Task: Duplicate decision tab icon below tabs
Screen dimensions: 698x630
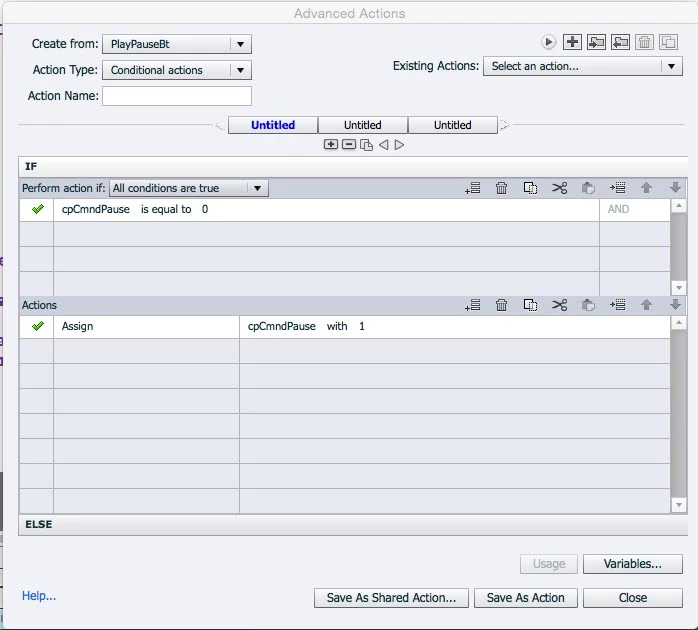Action: coord(366,145)
